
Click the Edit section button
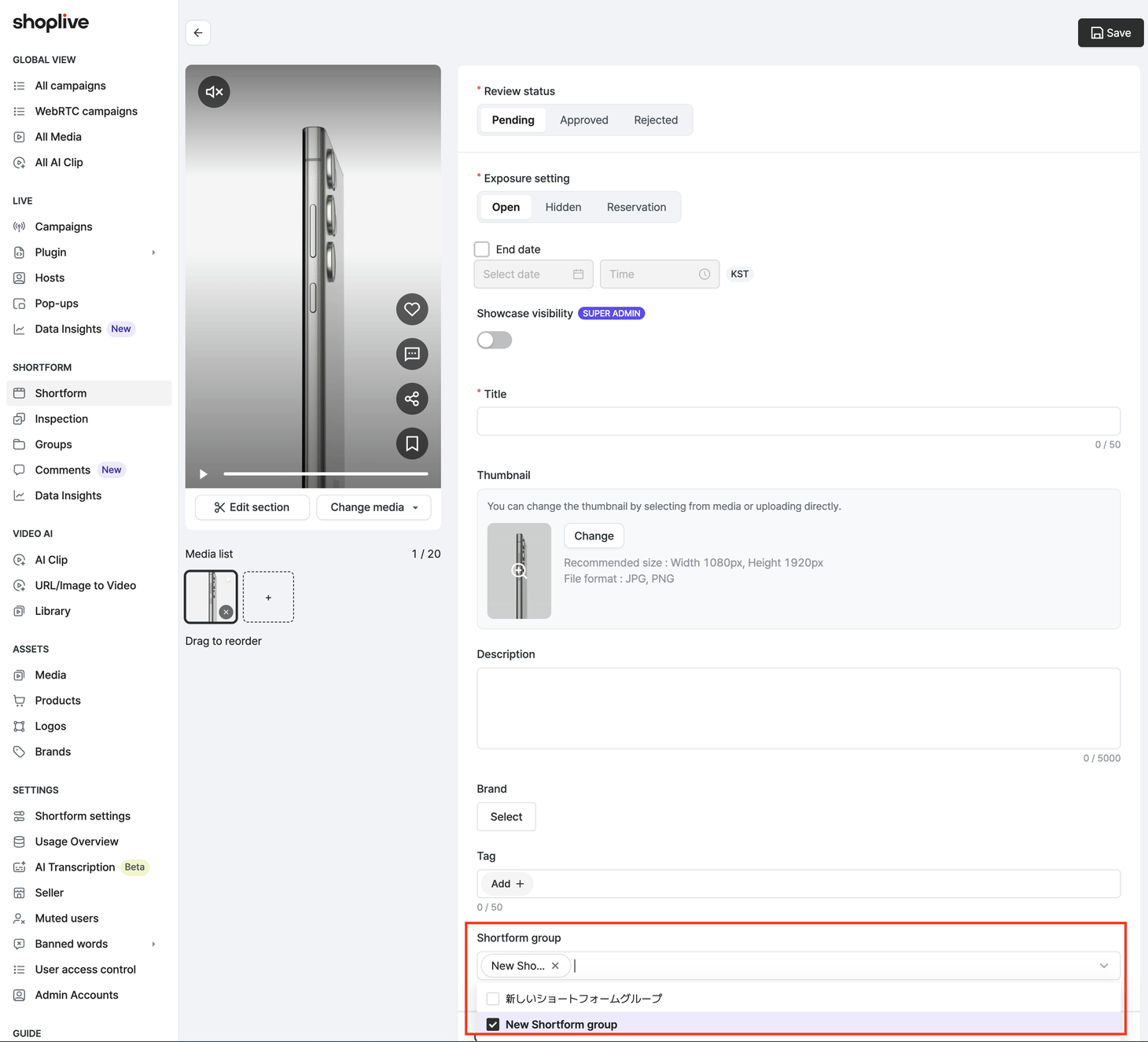[252, 507]
